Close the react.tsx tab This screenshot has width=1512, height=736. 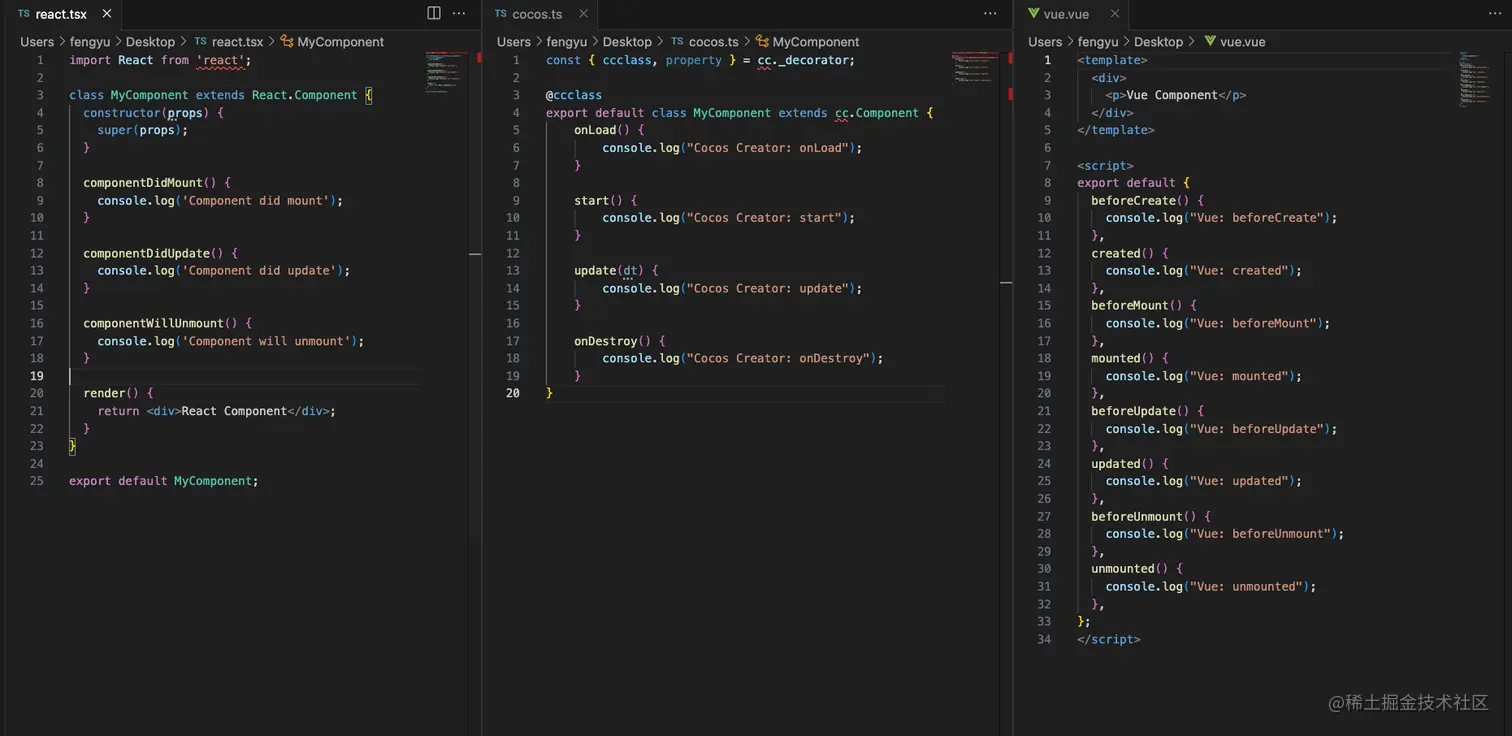tap(107, 14)
